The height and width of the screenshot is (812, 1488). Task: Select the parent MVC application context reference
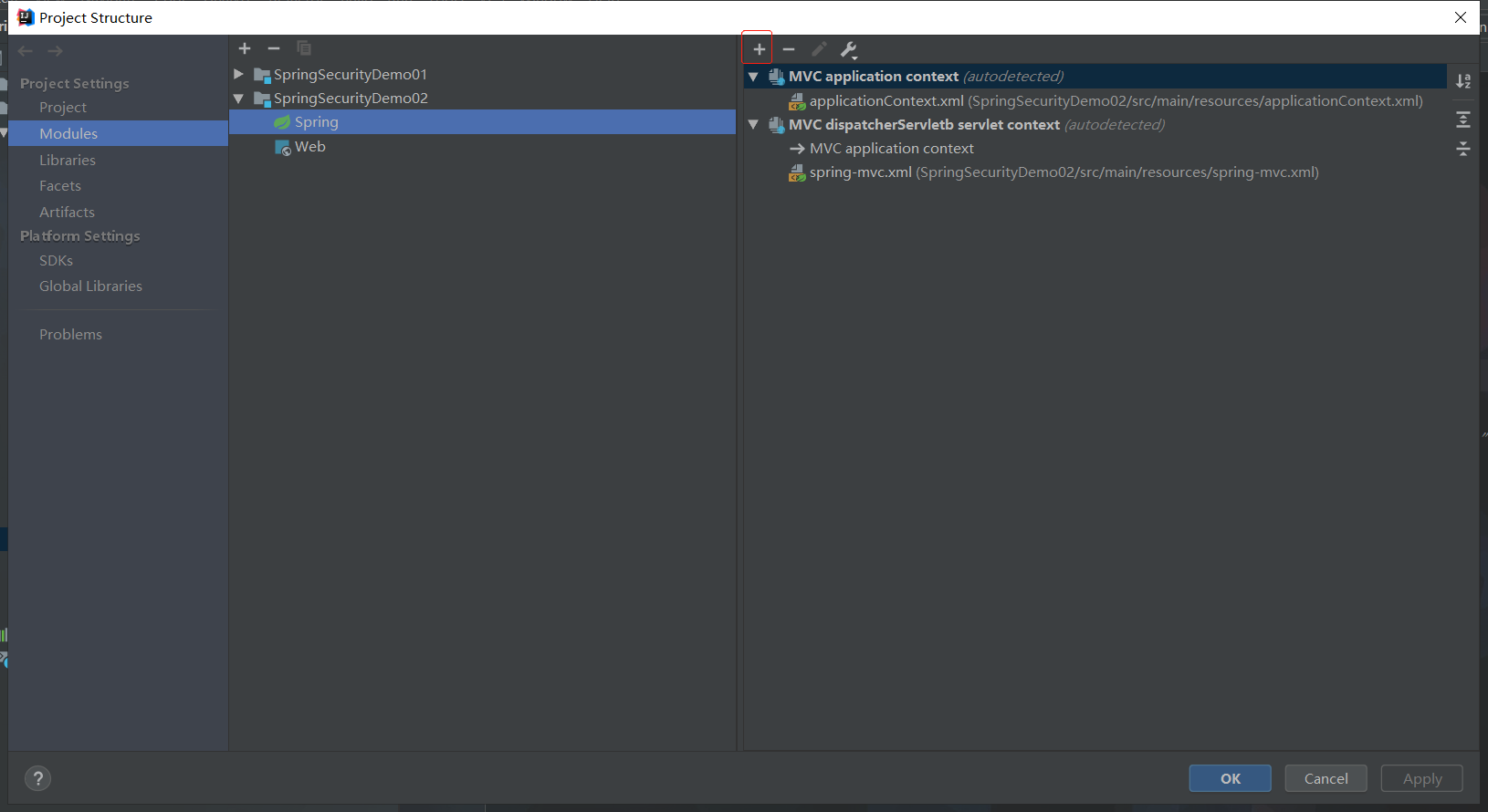point(891,148)
